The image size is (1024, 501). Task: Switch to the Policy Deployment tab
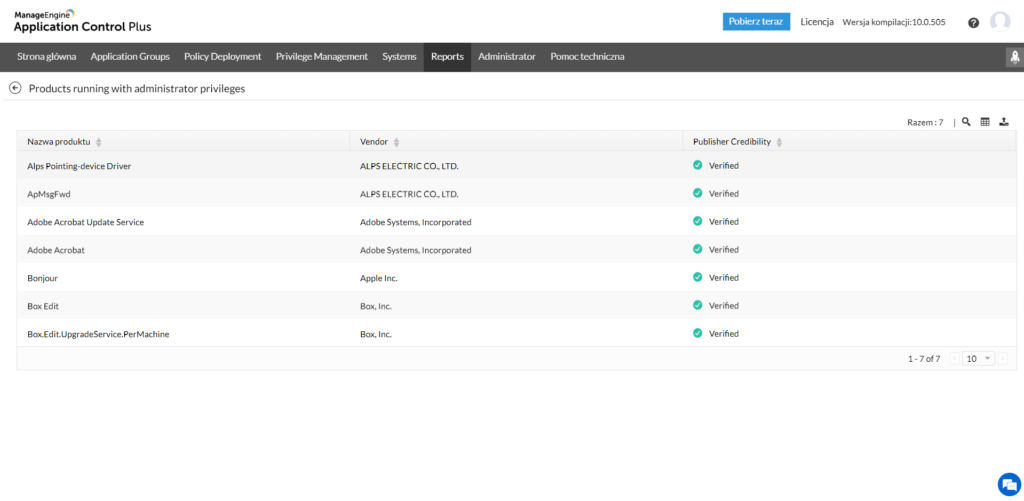coord(222,57)
